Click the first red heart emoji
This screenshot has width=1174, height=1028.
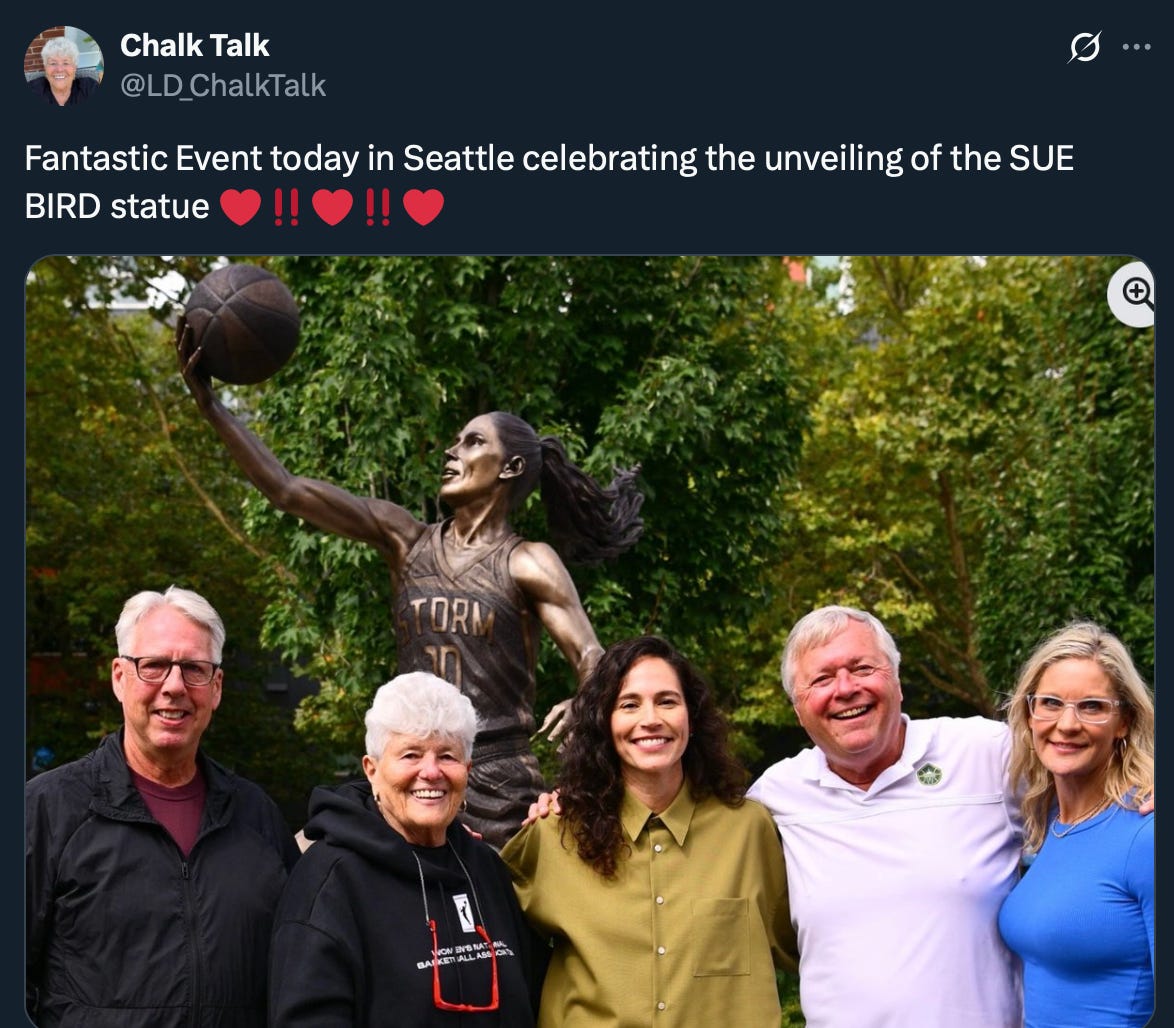point(240,207)
